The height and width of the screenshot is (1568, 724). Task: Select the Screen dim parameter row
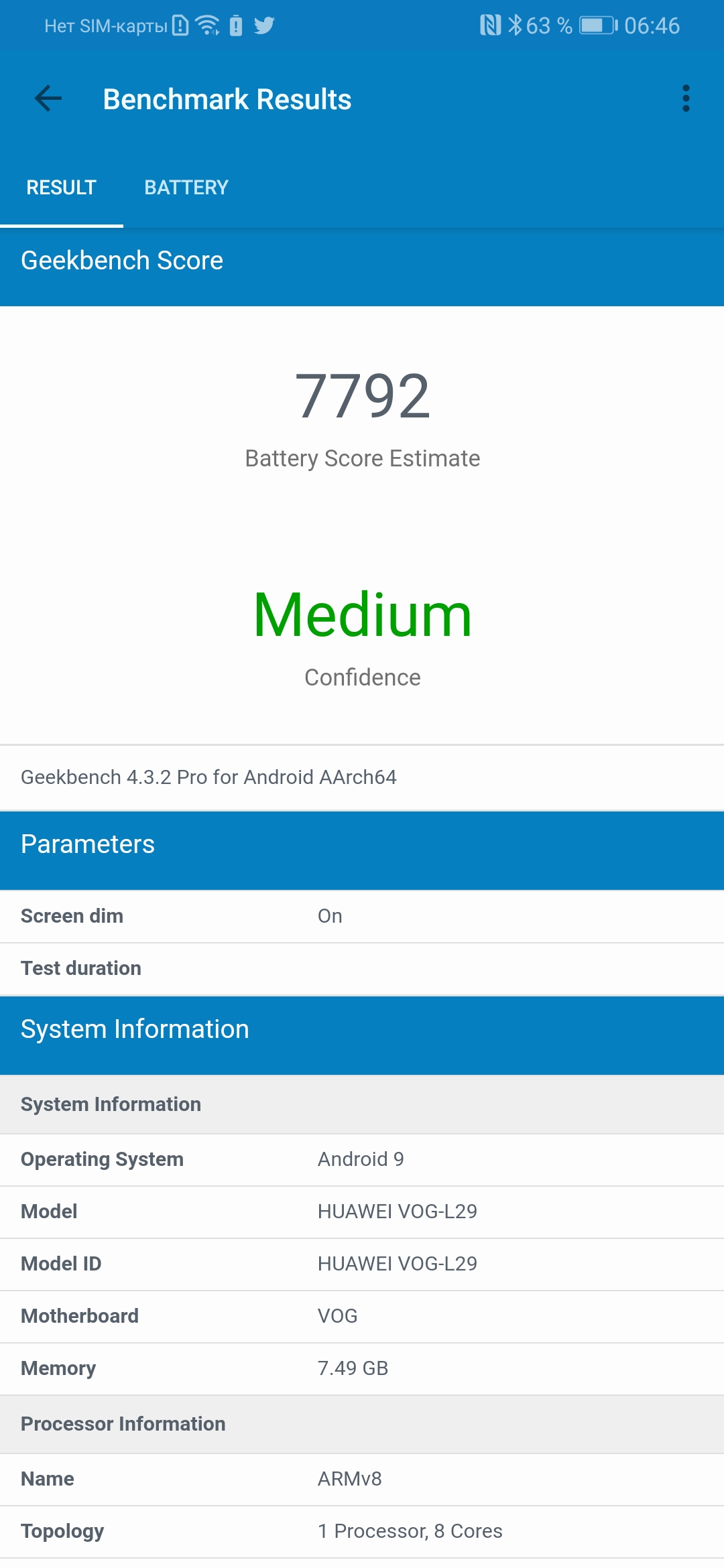pos(362,916)
